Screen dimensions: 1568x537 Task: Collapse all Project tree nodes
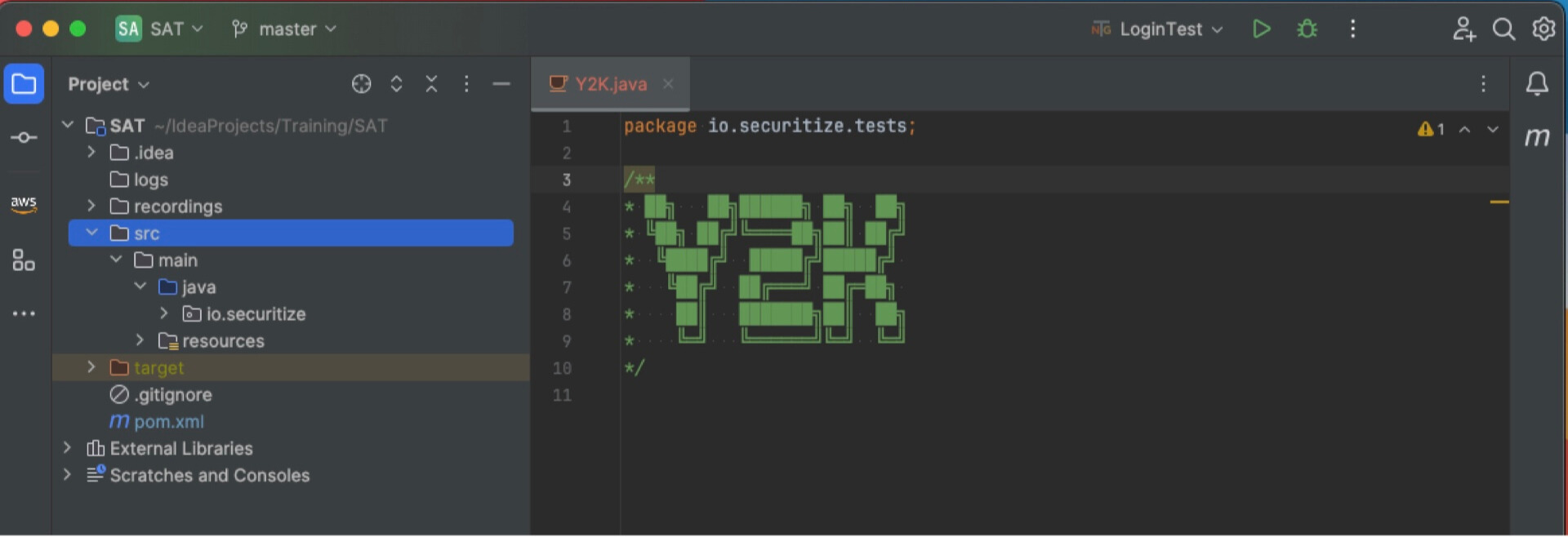tap(431, 84)
